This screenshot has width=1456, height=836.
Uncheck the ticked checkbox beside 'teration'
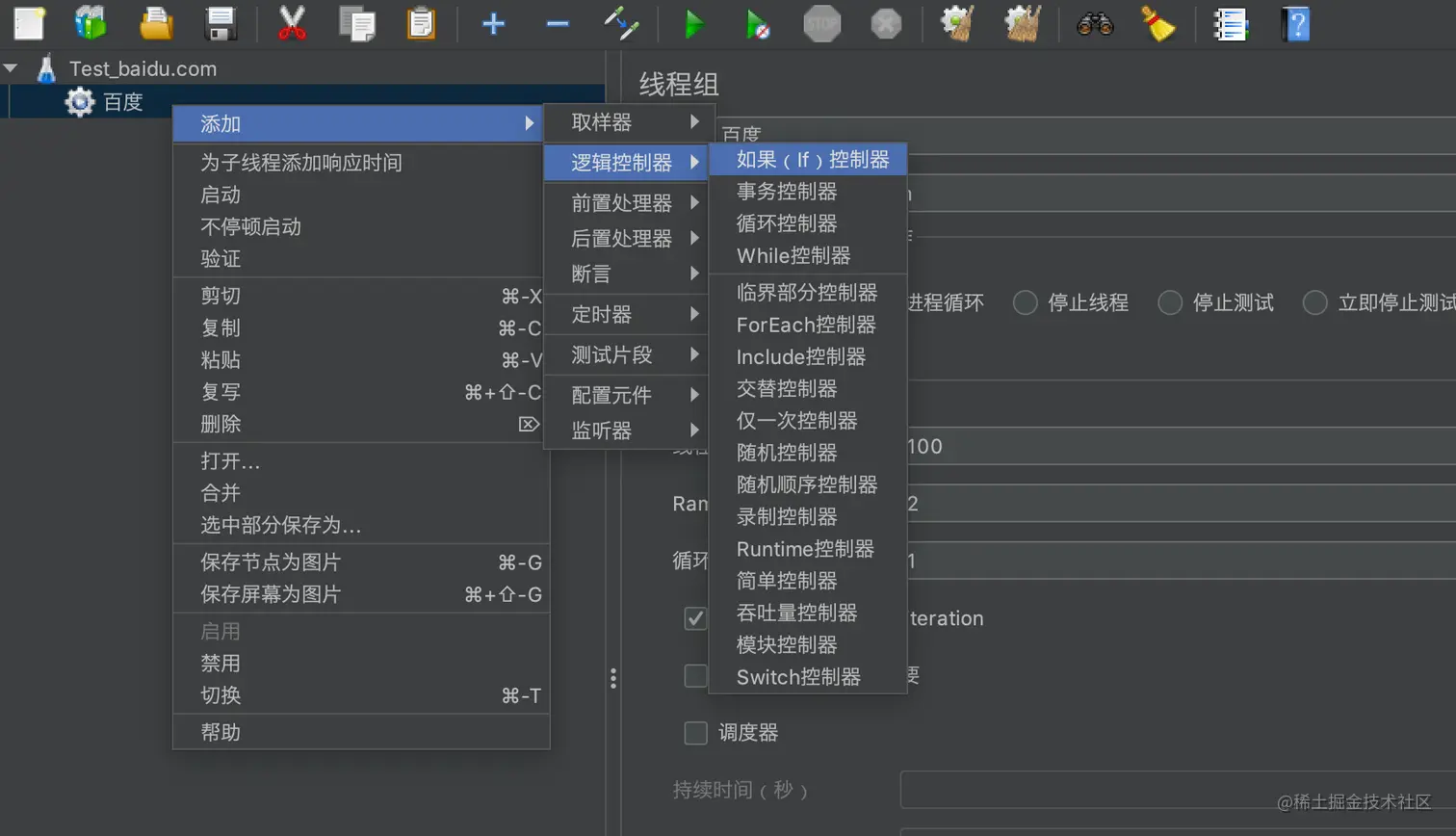tap(695, 618)
